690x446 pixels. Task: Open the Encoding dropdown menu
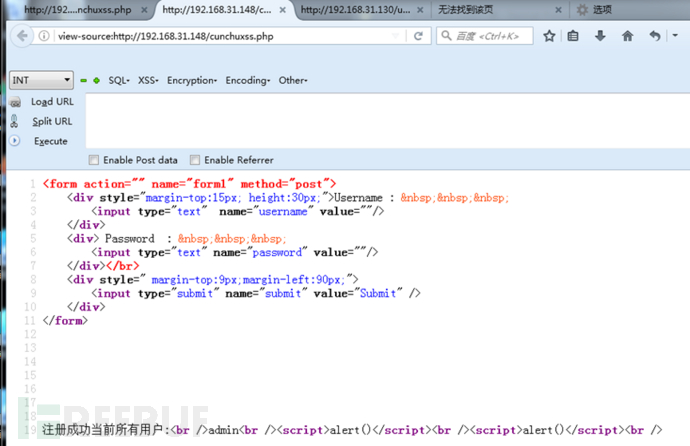248,80
